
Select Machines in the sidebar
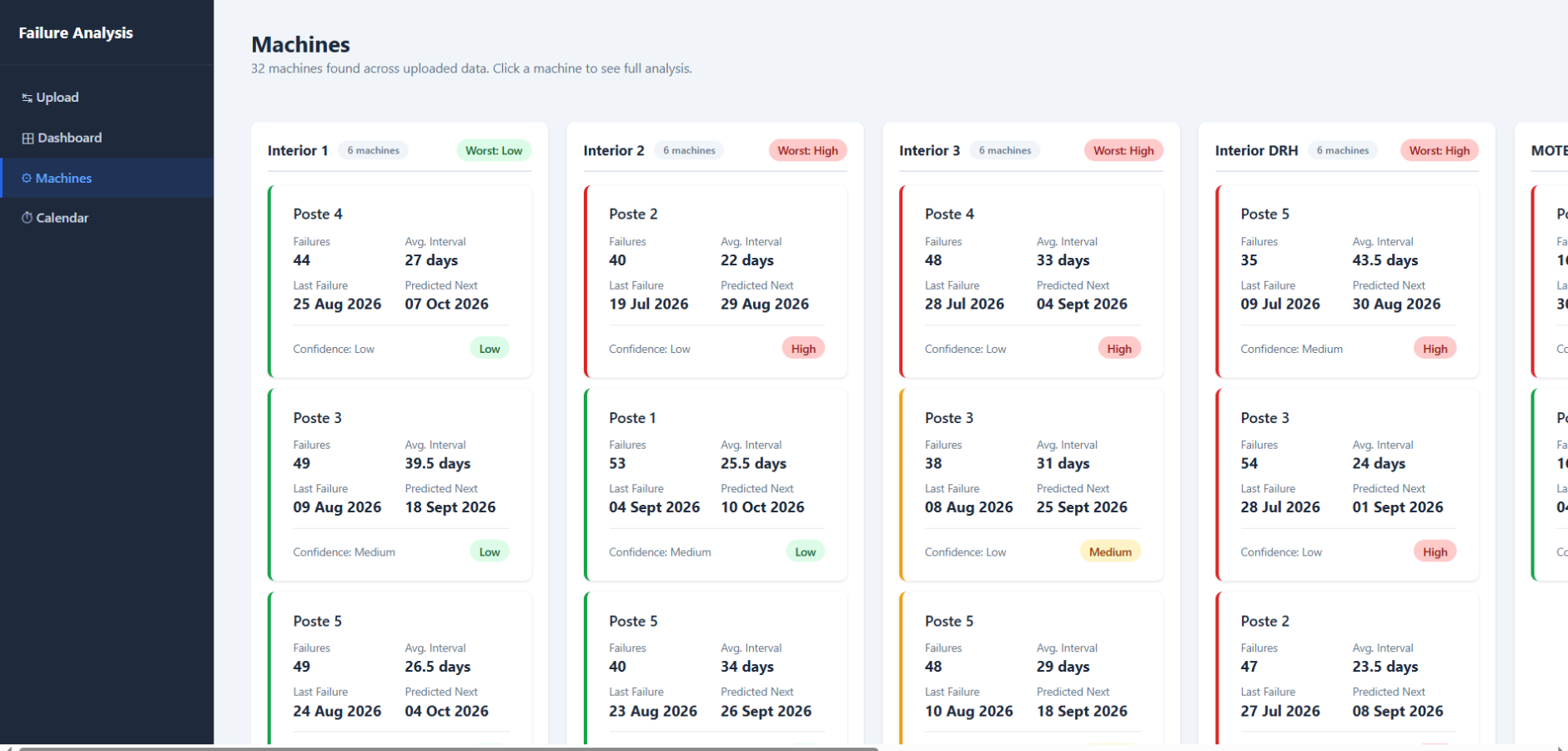107,178
